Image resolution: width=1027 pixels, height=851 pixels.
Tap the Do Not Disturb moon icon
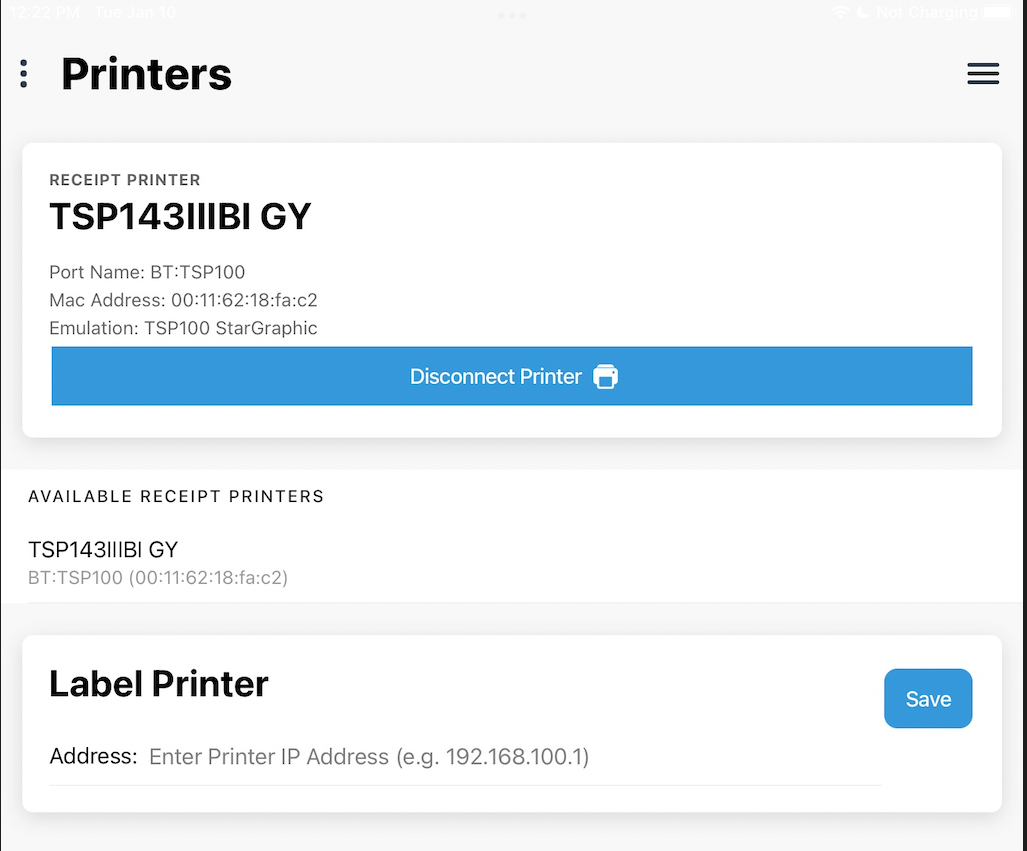[863, 13]
